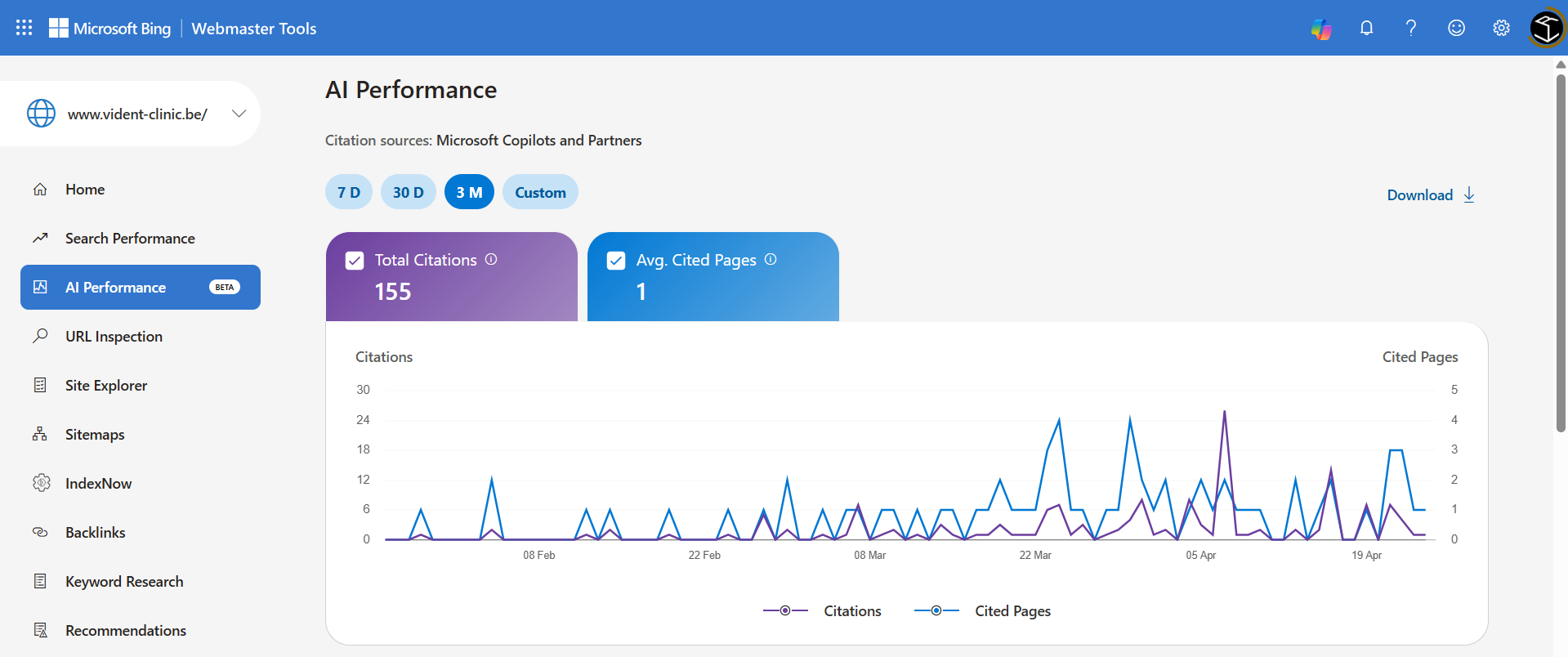Open the www.vident-clinic.be site dropdown

[131, 114]
